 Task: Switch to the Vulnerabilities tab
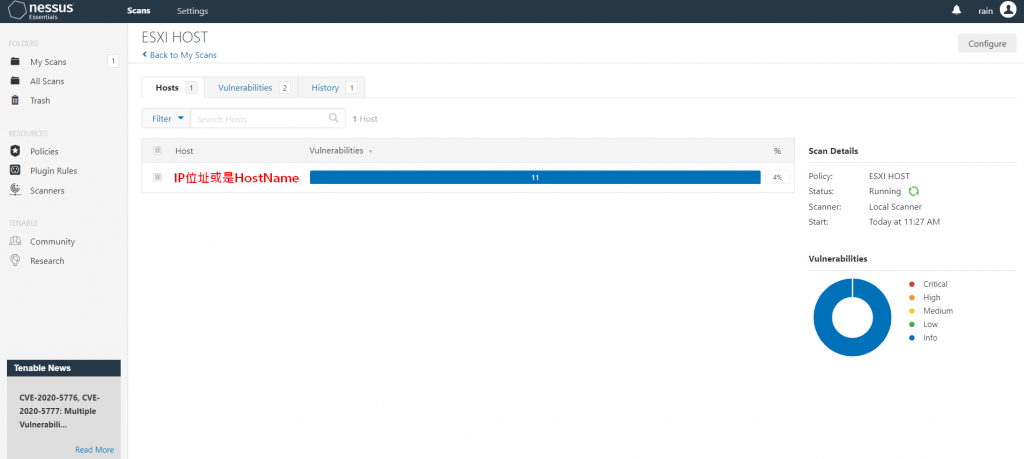(x=251, y=87)
